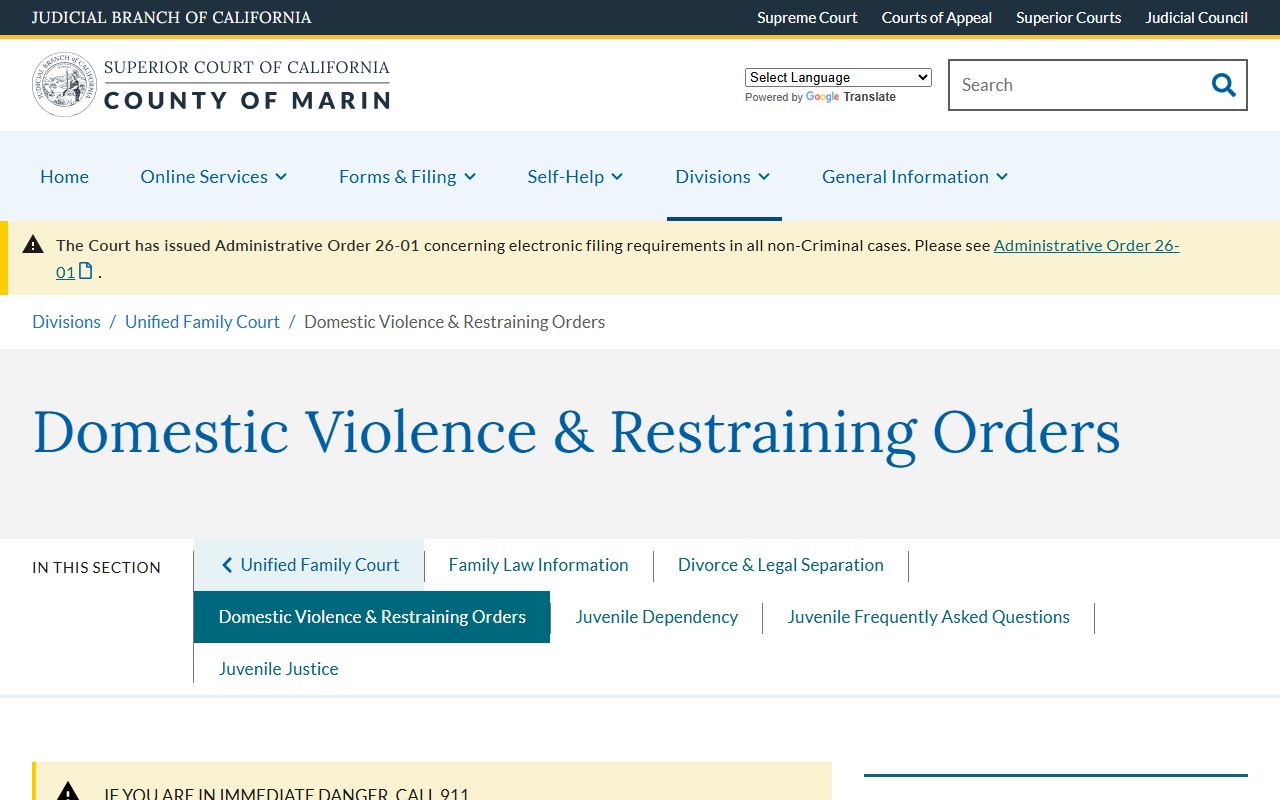The height and width of the screenshot is (800, 1280).
Task: Click the Superior Court County of Marin title
Action: (247, 85)
